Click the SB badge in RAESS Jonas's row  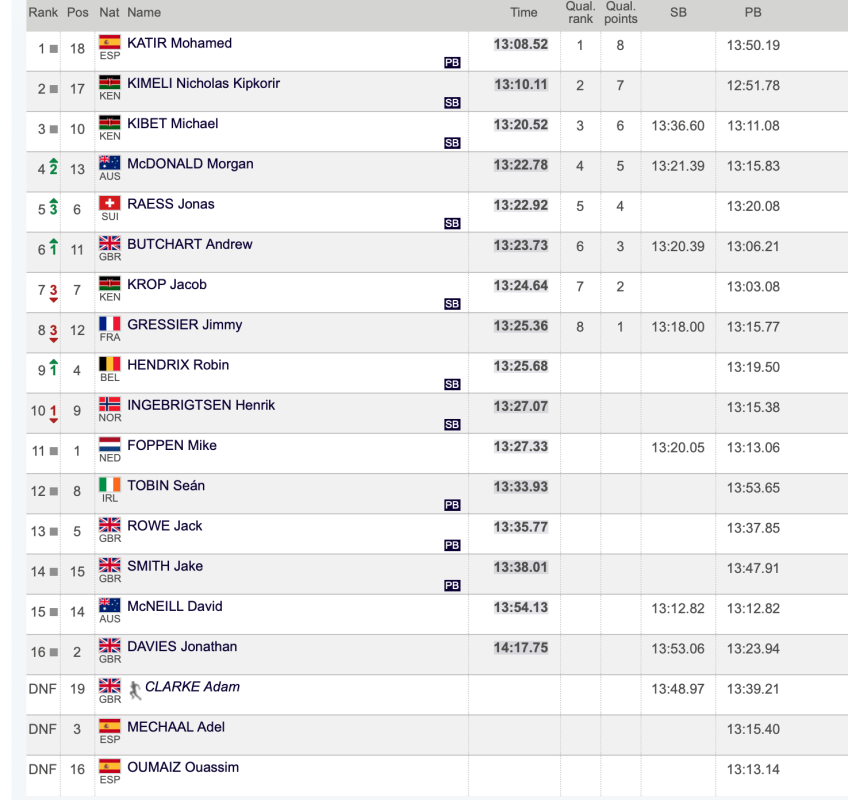coord(452,223)
